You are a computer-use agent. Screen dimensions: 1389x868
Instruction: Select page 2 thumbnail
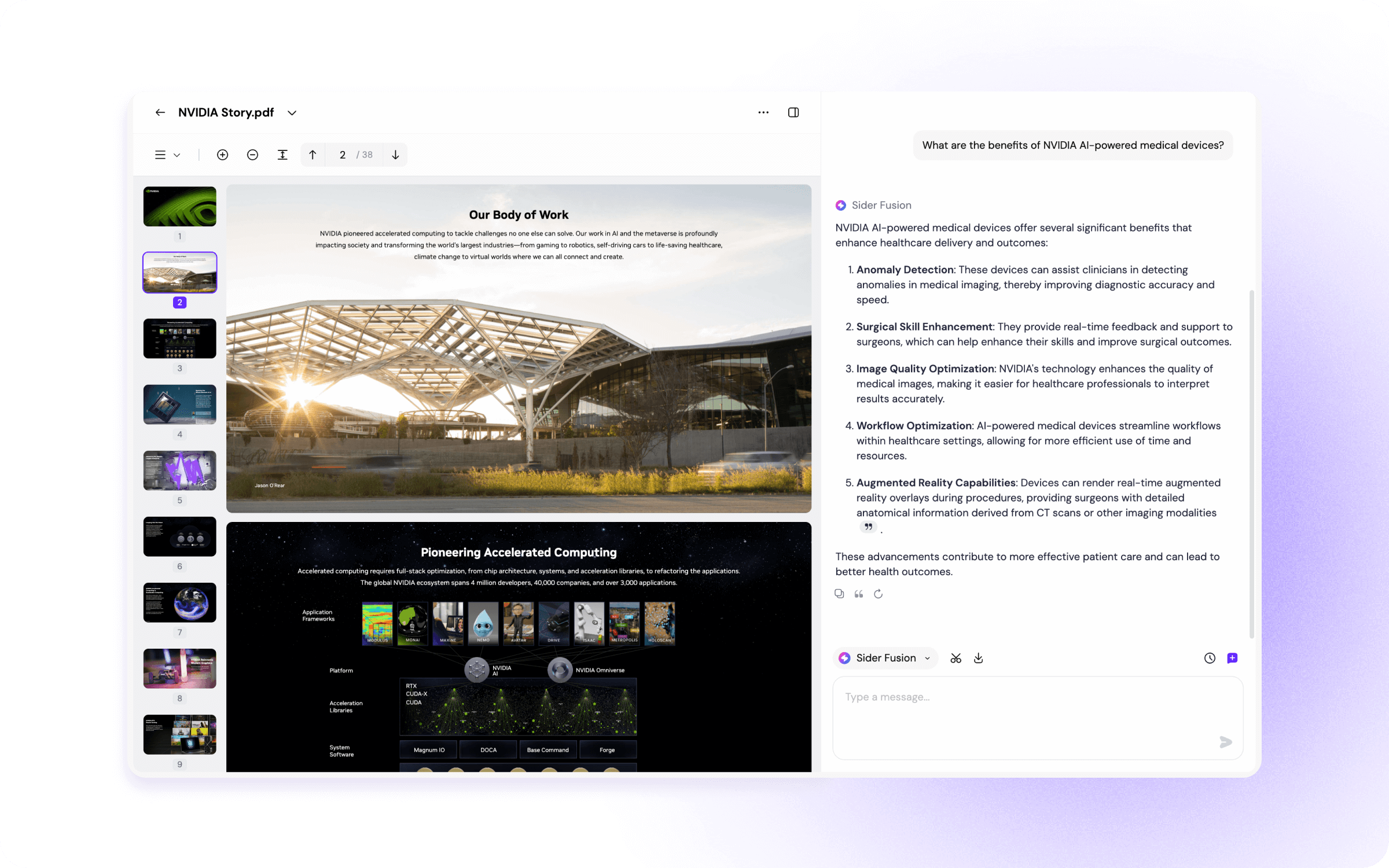[180, 272]
